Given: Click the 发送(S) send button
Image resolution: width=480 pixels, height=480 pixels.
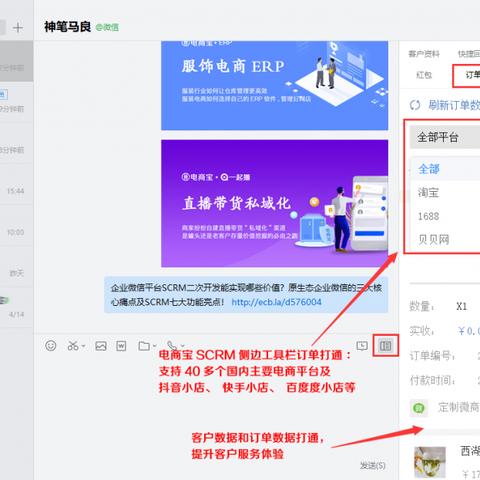Looking at the screenshot, I should tap(373, 465).
